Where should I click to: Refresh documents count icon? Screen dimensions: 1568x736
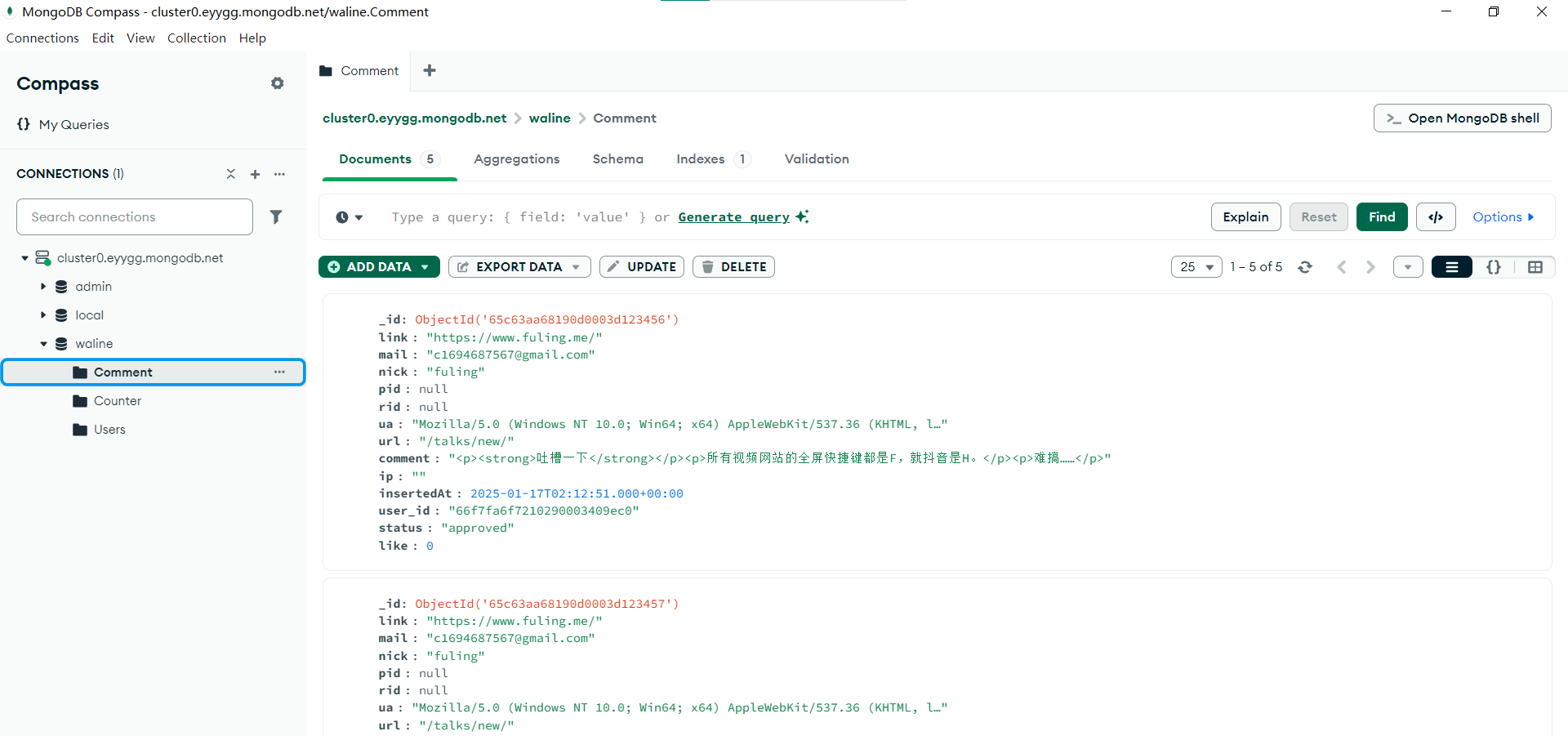click(x=1305, y=267)
